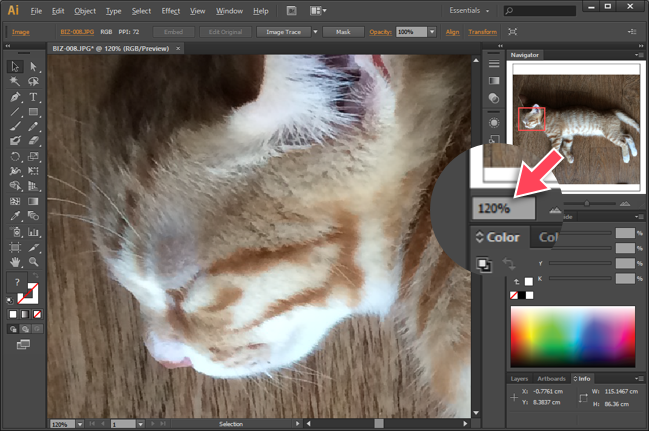Open the Transform link in control bar
Image resolution: width=649 pixels, height=431 pixels.
pyautogui.click(x=482, y=32)
